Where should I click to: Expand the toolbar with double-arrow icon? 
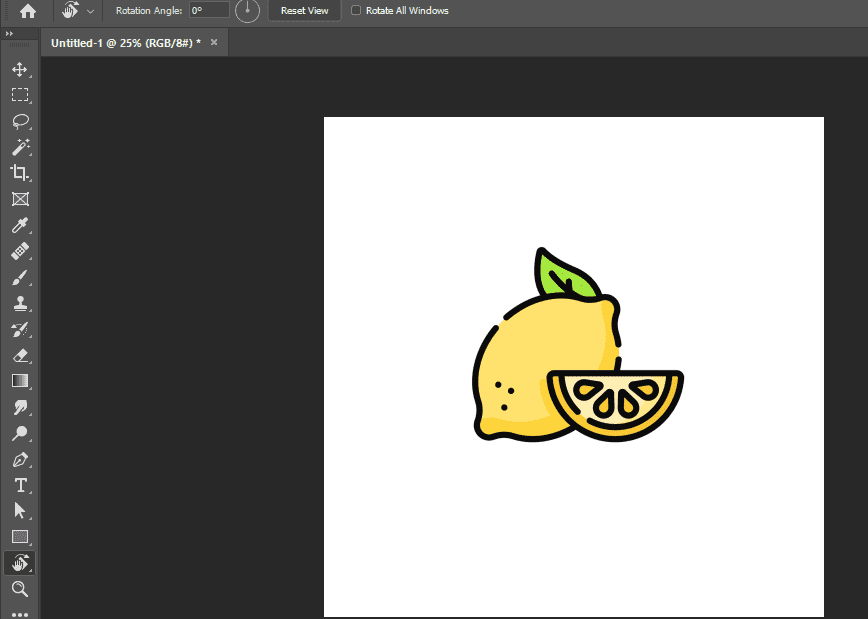pos(9,34)
